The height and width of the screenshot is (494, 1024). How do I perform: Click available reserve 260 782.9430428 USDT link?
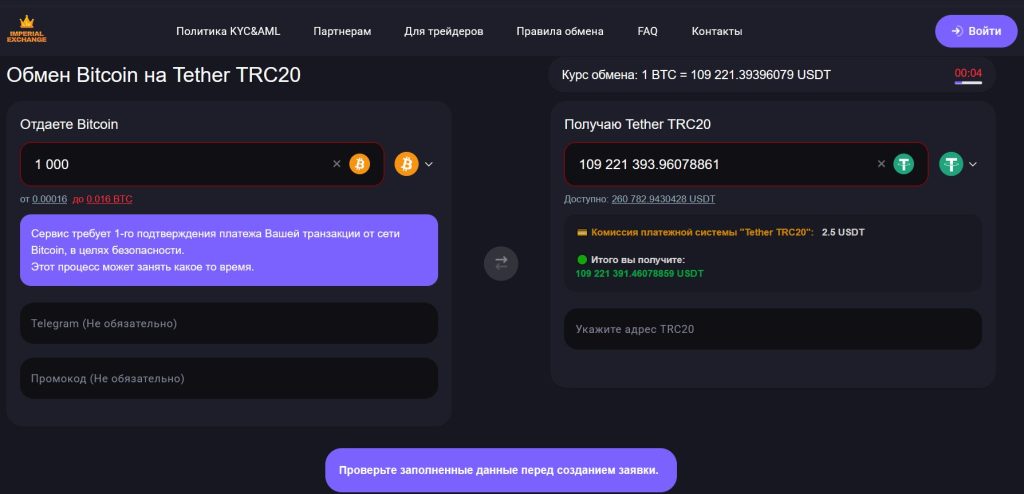[663, 199]
